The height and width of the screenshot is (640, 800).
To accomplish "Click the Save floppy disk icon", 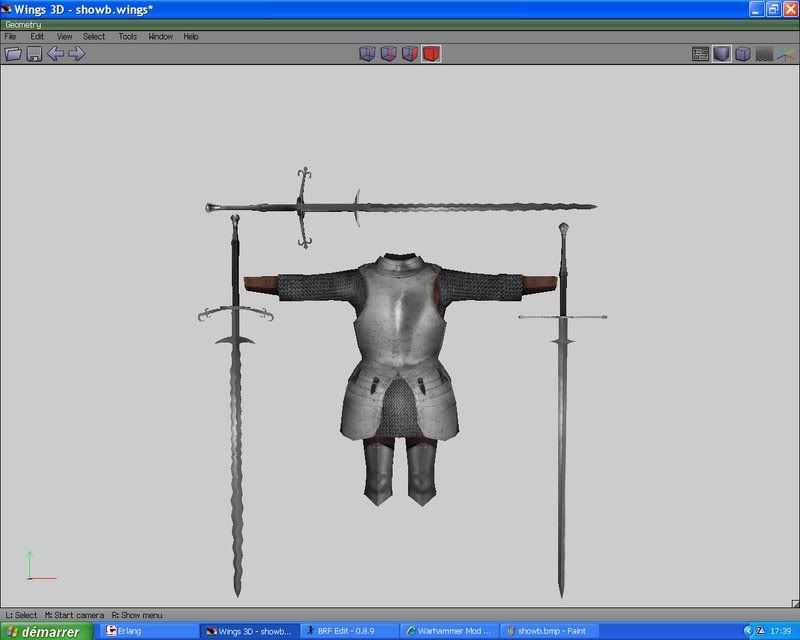I will pos(34,53).
